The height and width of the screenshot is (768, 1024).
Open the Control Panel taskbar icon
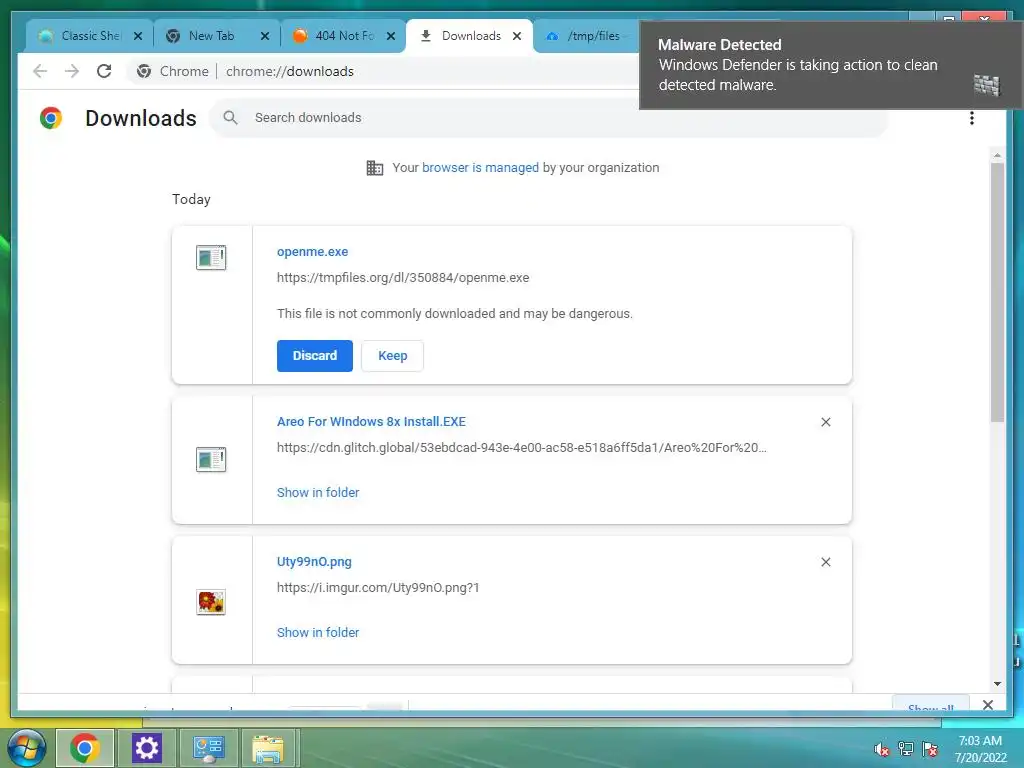tap(208, 748)
